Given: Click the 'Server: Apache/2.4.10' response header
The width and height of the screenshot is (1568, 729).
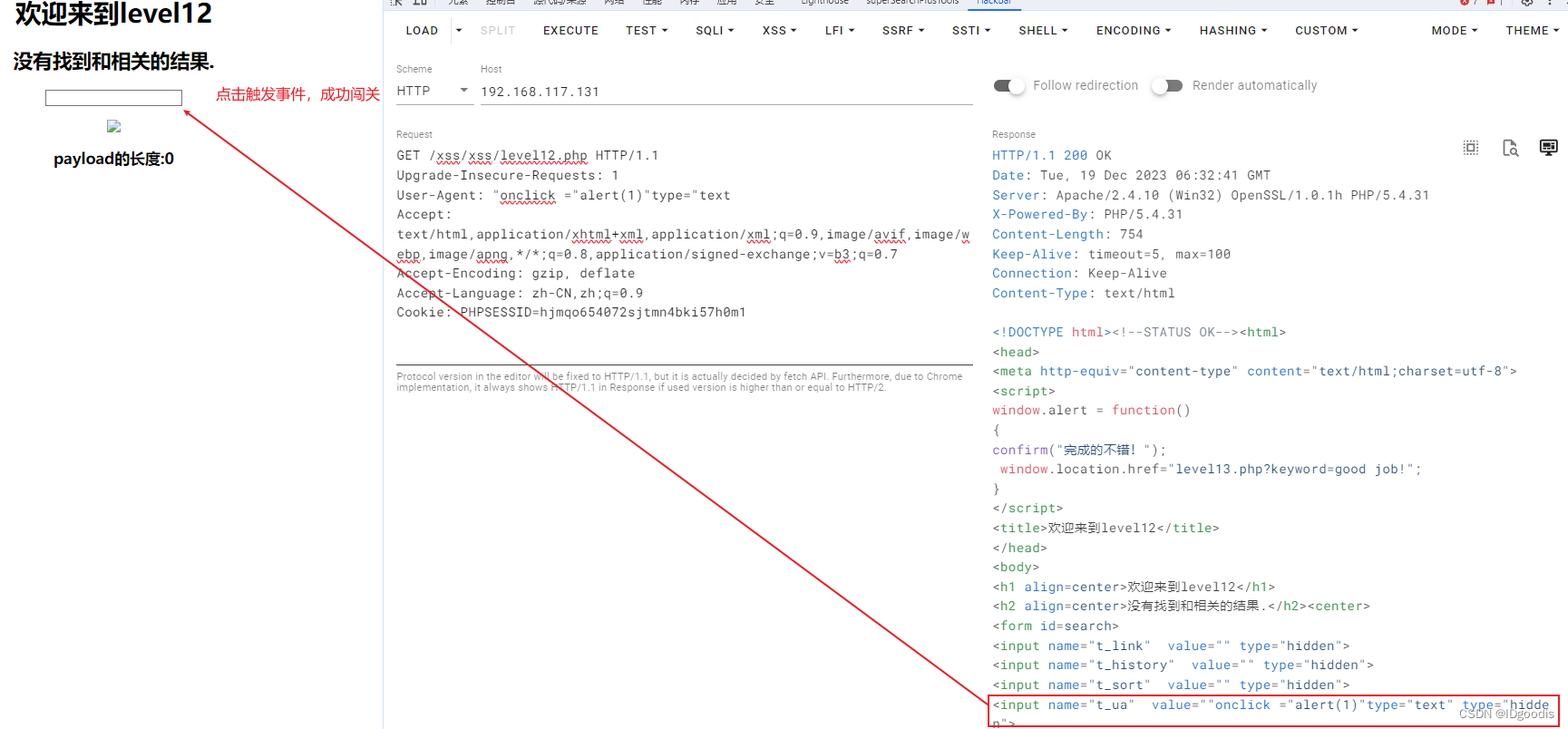Looking at the screenshot, I should tap(1211, 196).
